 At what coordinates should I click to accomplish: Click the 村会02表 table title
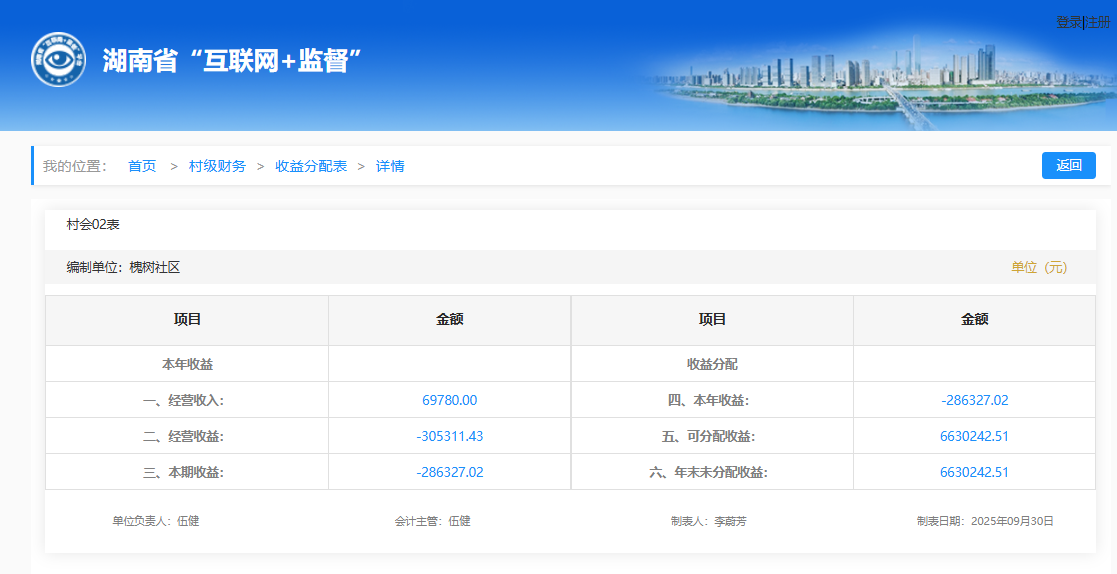pyautogui.click(x=93, y=225)
